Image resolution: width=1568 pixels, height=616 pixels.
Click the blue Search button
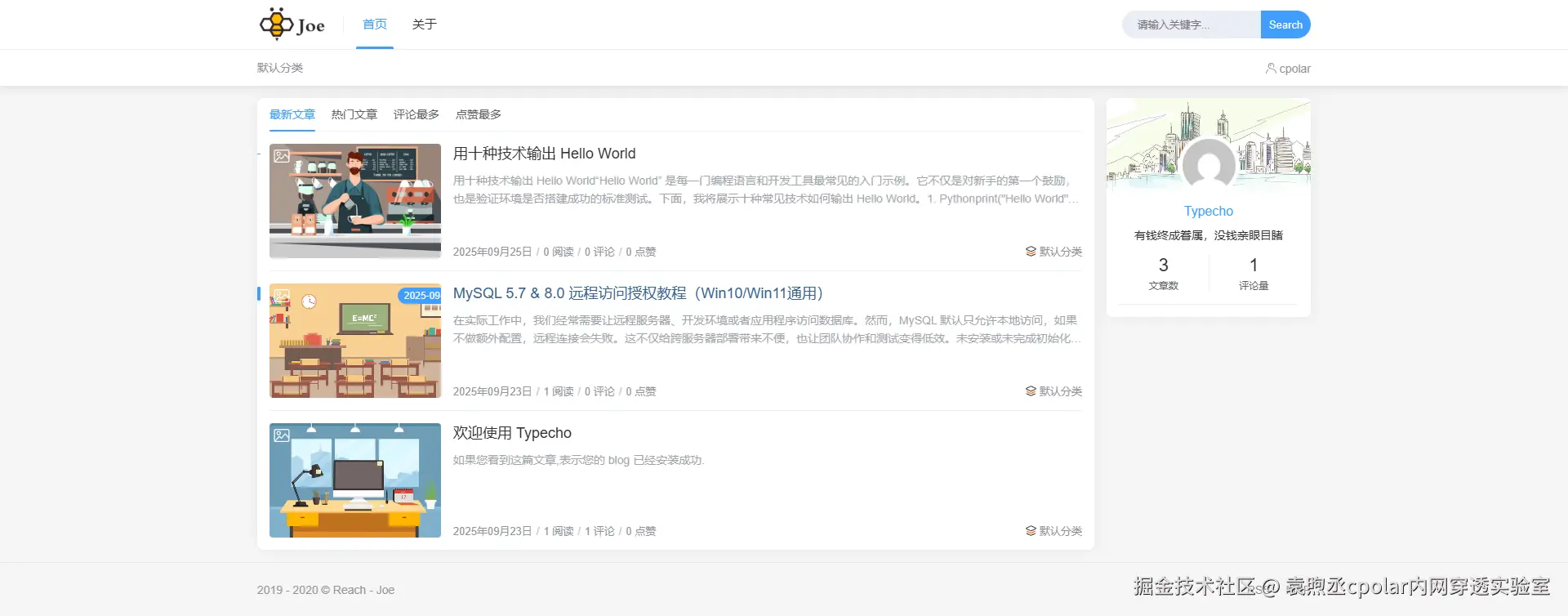coord(1285,25)
